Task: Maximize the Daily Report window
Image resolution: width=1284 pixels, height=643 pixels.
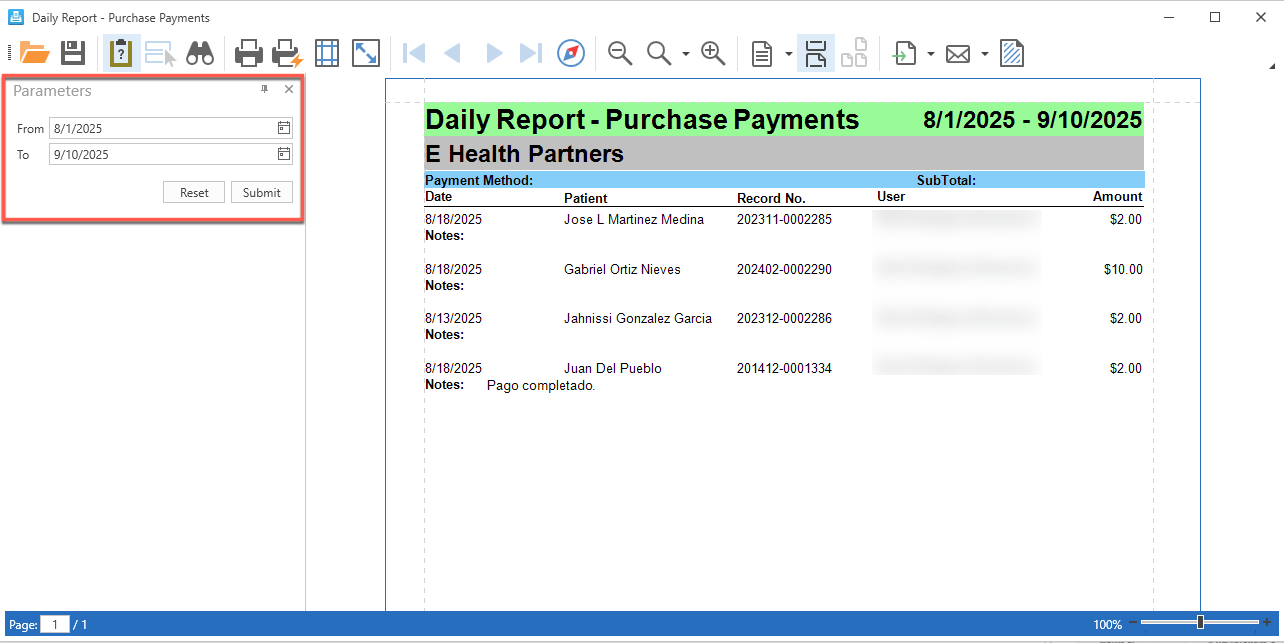Action: pos(1215,17)
